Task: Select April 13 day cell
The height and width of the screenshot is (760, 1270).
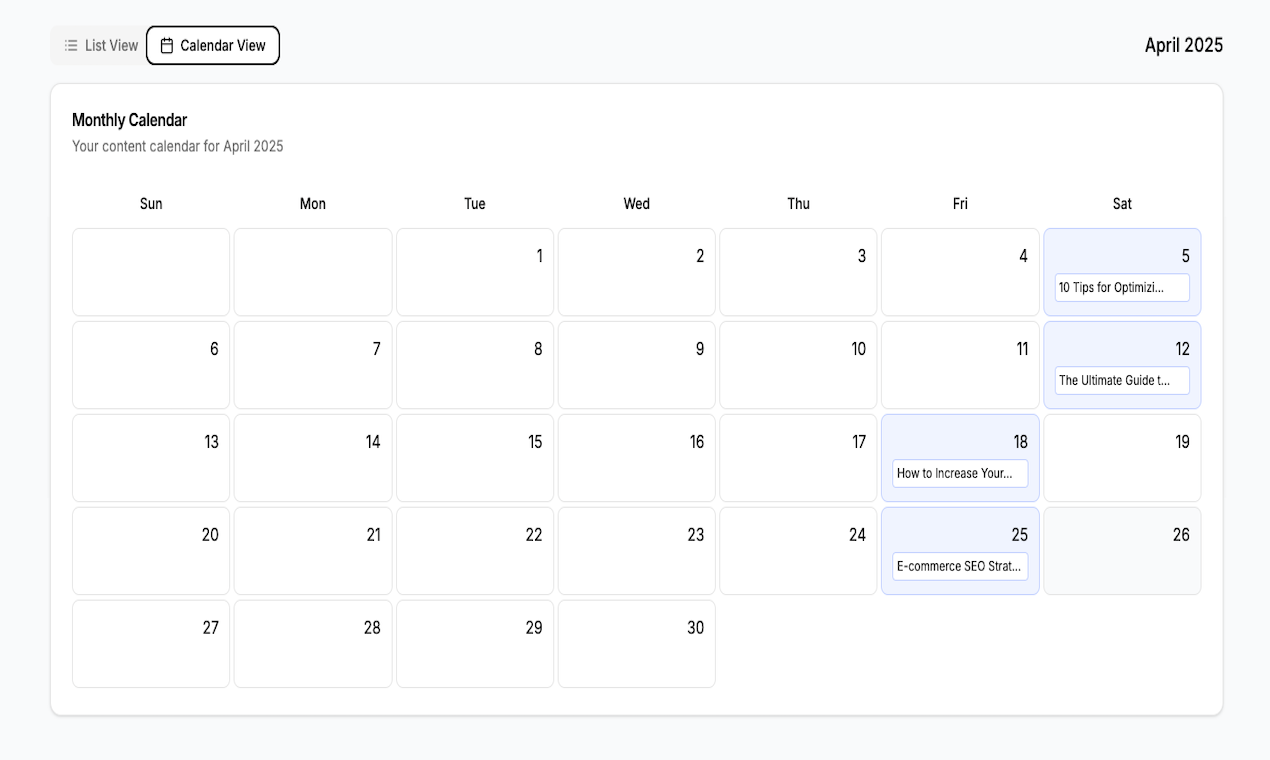Action: pyautogui.click(x=151, y=458)
